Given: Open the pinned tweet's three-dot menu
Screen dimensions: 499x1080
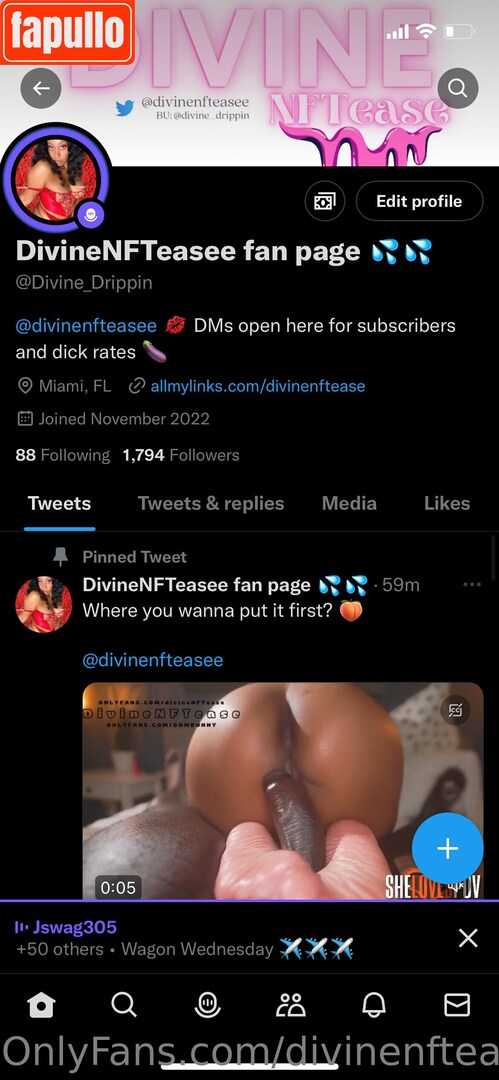Looking at the screenshot, I should [x=472, y=585].
